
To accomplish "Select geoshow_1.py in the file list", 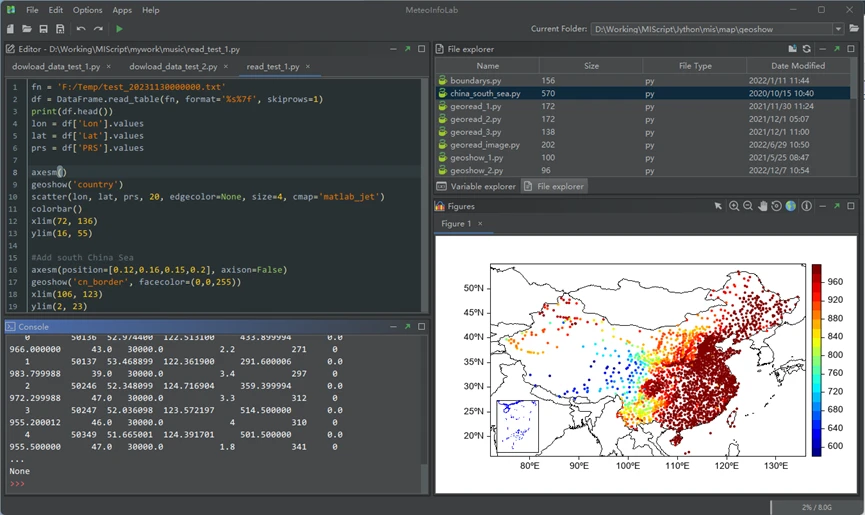I will [476, 158].
